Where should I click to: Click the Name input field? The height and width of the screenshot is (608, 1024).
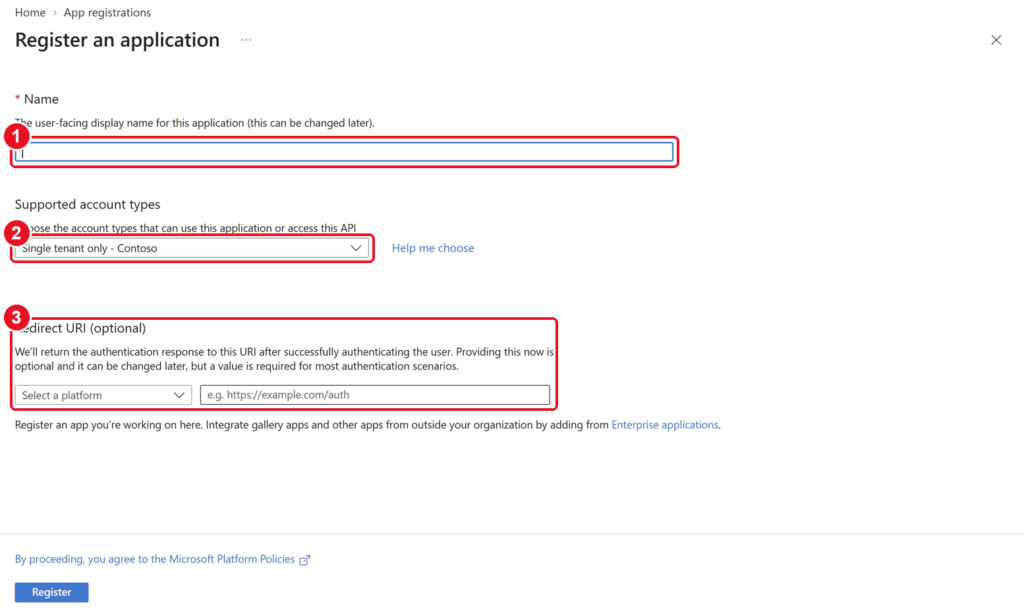point(344,152)
